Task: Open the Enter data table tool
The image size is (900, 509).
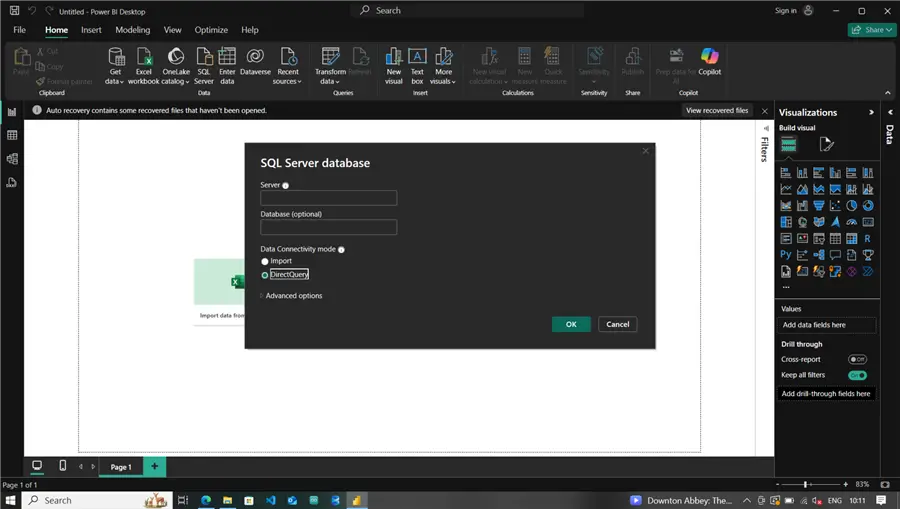Action: tap(227, 65)
